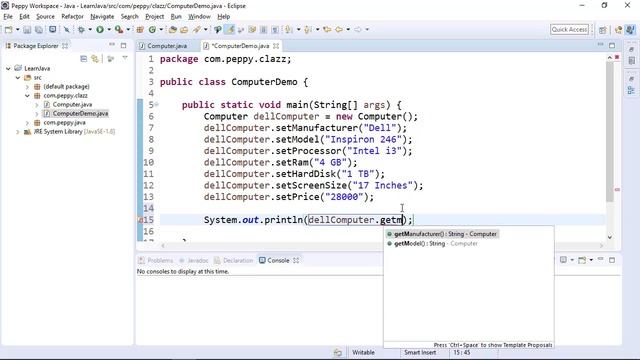Screen dimensions: 640x360
Task: Click the Last Edit Location arrow icon
Action: [x=327, y=30]
